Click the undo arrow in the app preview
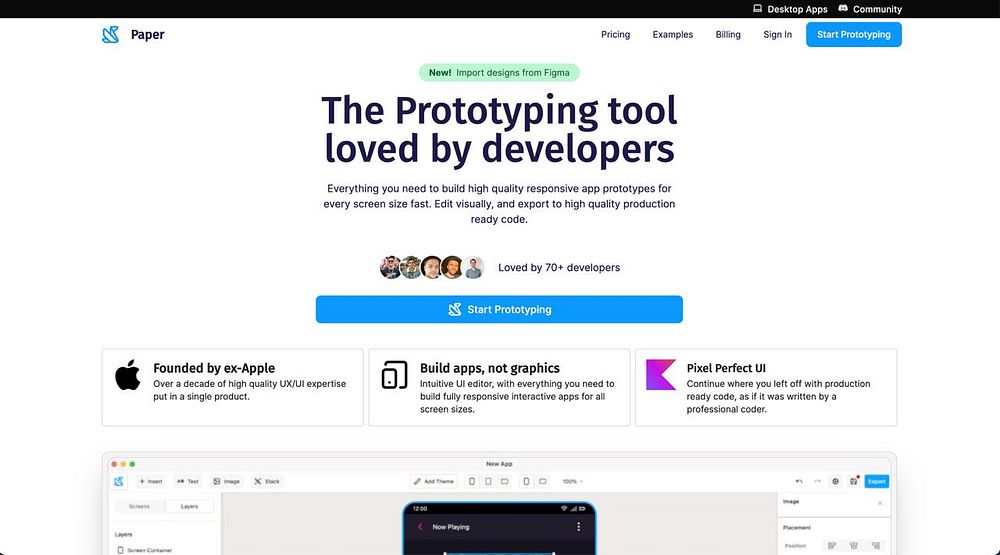The width and height of the screenshot is (1000, 555). click(x=799, y=482)
